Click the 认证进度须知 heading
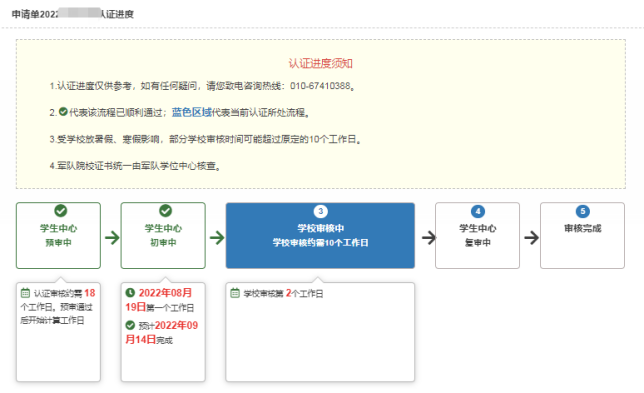The height and width of the screenshot is (393, 644). pyautogui.click(x=320, y=63)
